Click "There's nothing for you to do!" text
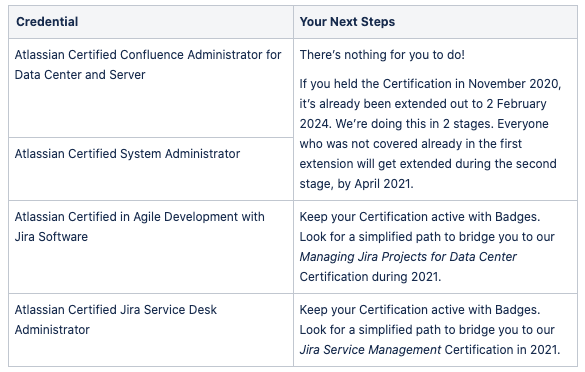The image size is (585, 372). (382, 55)
